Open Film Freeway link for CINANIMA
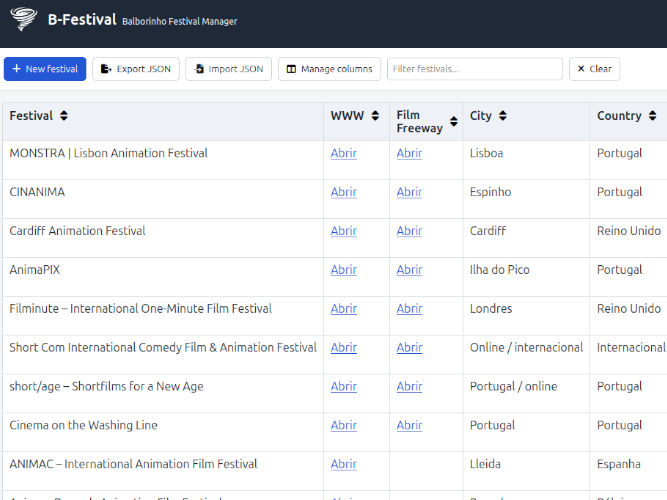The height and width of the screenshot is (500, 667). click(409, 192)
